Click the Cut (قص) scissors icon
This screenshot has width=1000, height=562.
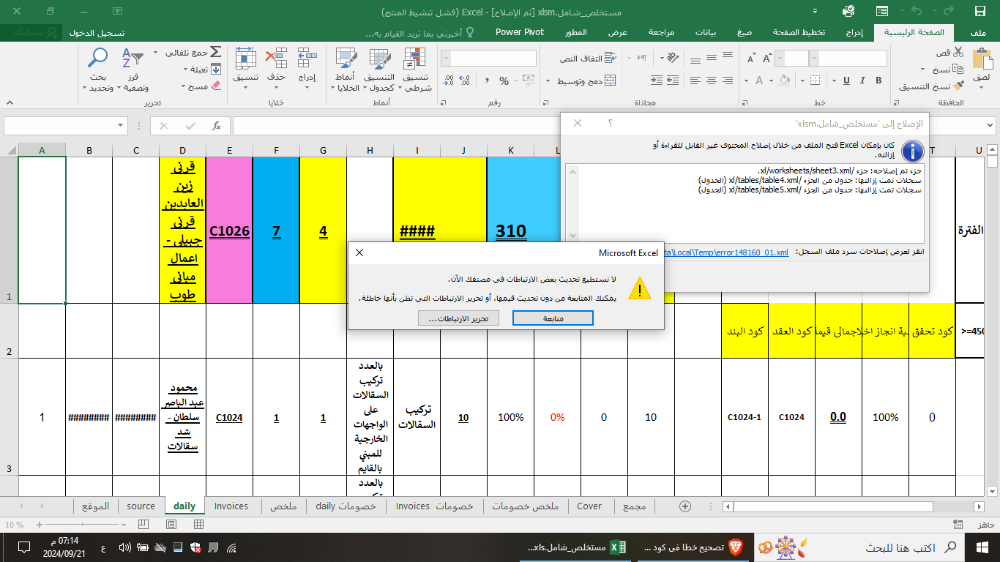coord(958,53)
